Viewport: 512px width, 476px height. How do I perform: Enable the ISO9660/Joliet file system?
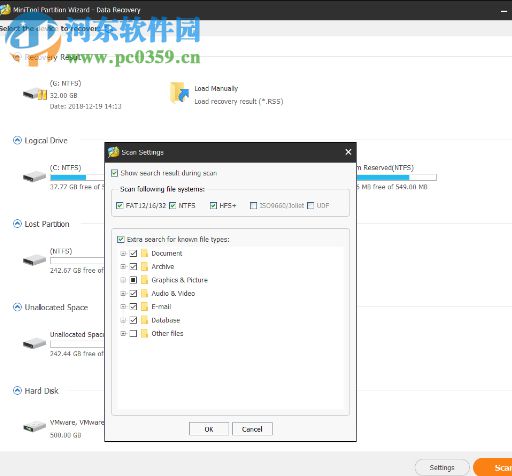[x=254, y=205]
